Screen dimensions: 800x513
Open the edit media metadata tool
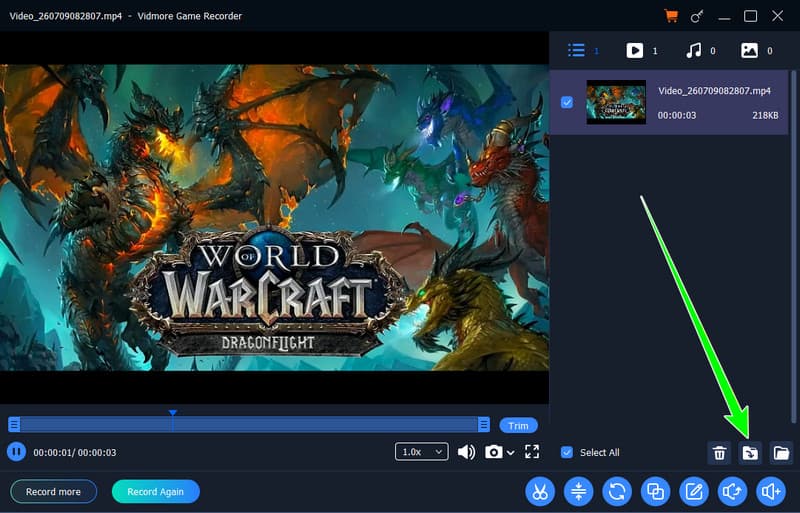point(694,492)
